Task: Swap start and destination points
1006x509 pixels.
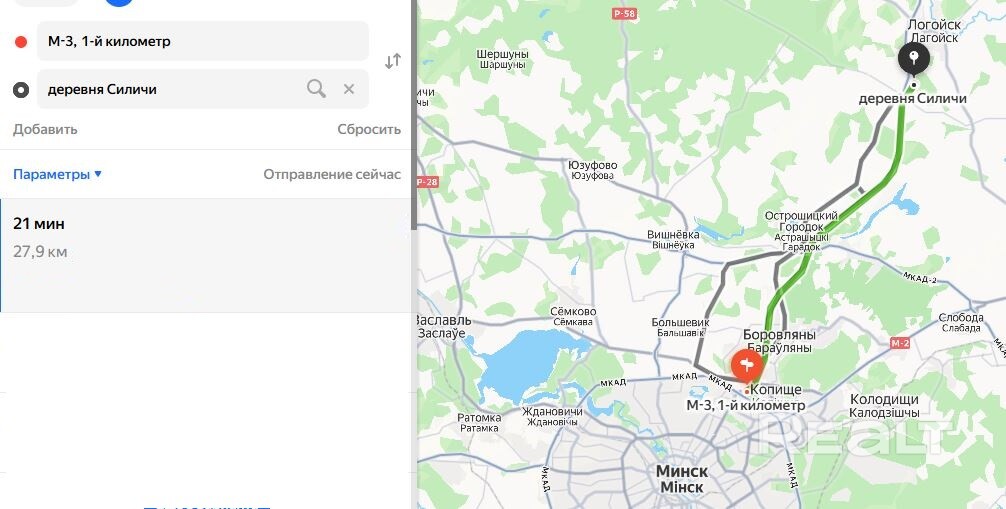Action: click(393, 61)
